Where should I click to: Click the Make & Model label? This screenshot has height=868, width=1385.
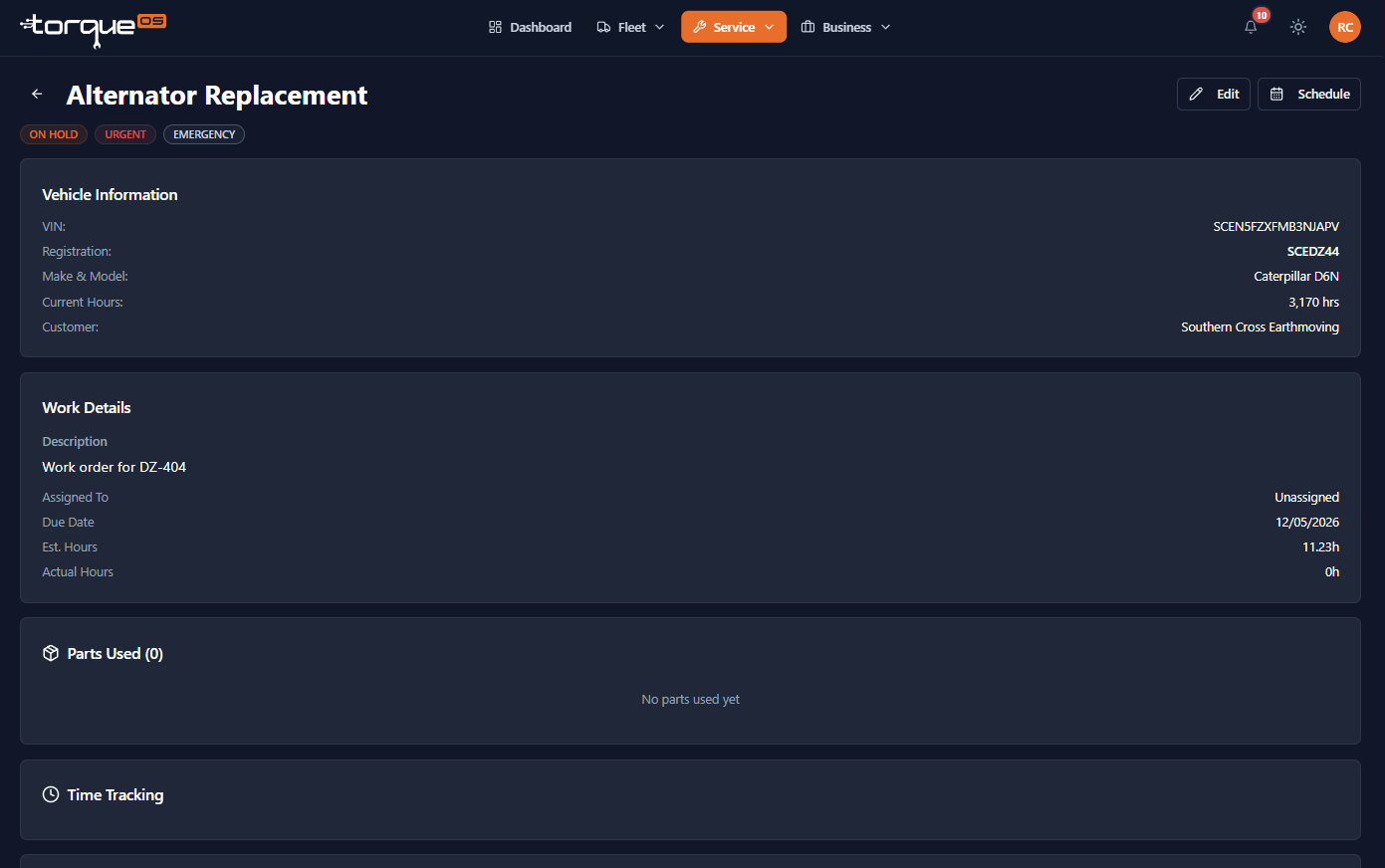85,277
